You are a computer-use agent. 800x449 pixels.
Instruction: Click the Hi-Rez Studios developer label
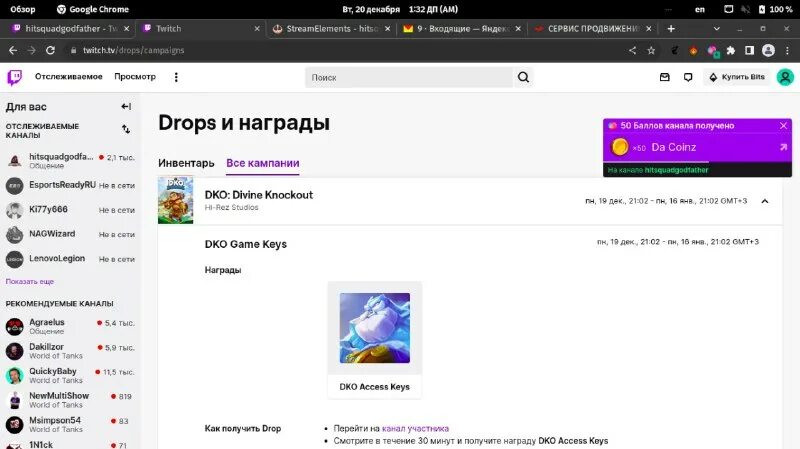point(231,207)
